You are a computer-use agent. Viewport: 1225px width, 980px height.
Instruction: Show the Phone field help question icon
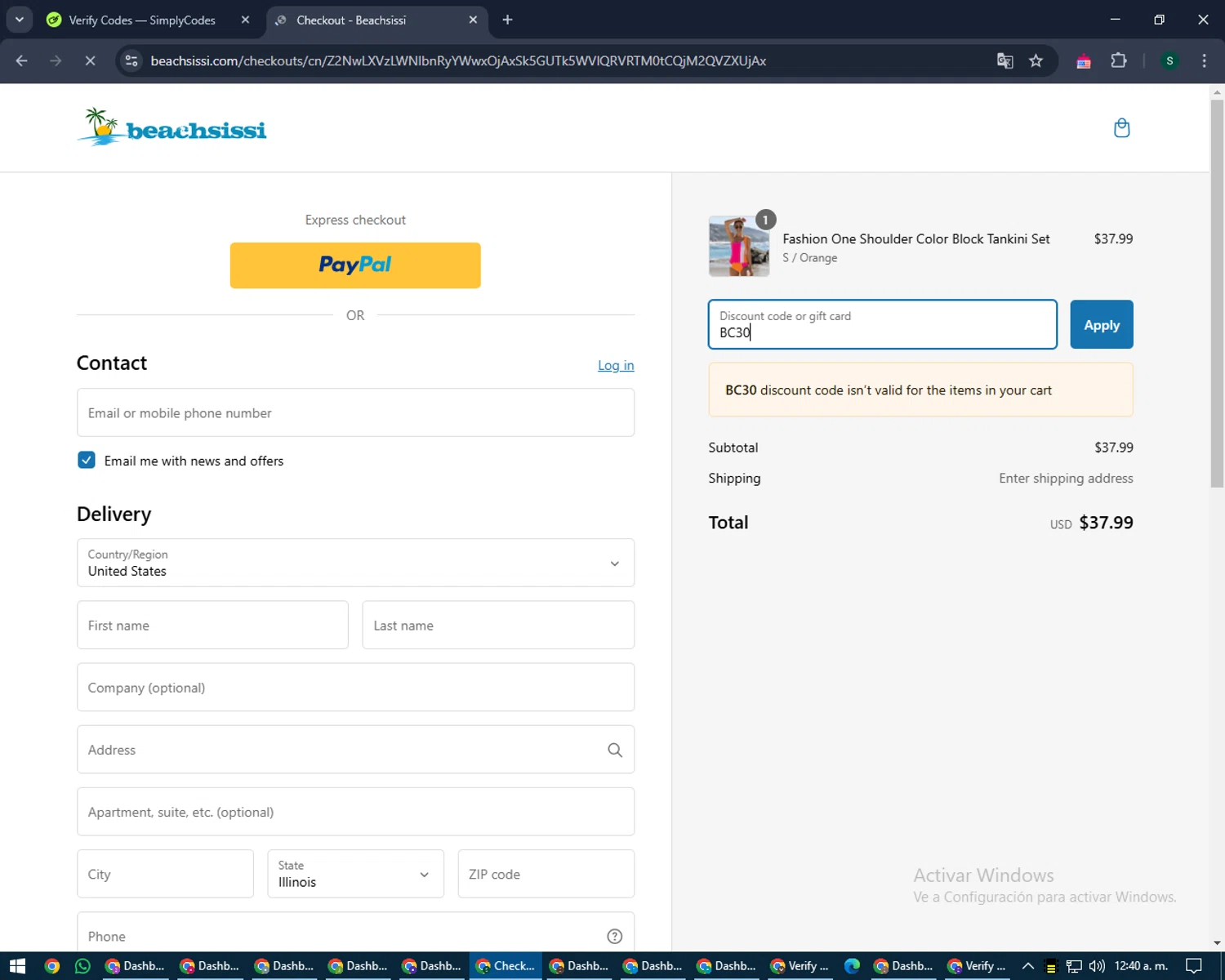tap(615, 936)
